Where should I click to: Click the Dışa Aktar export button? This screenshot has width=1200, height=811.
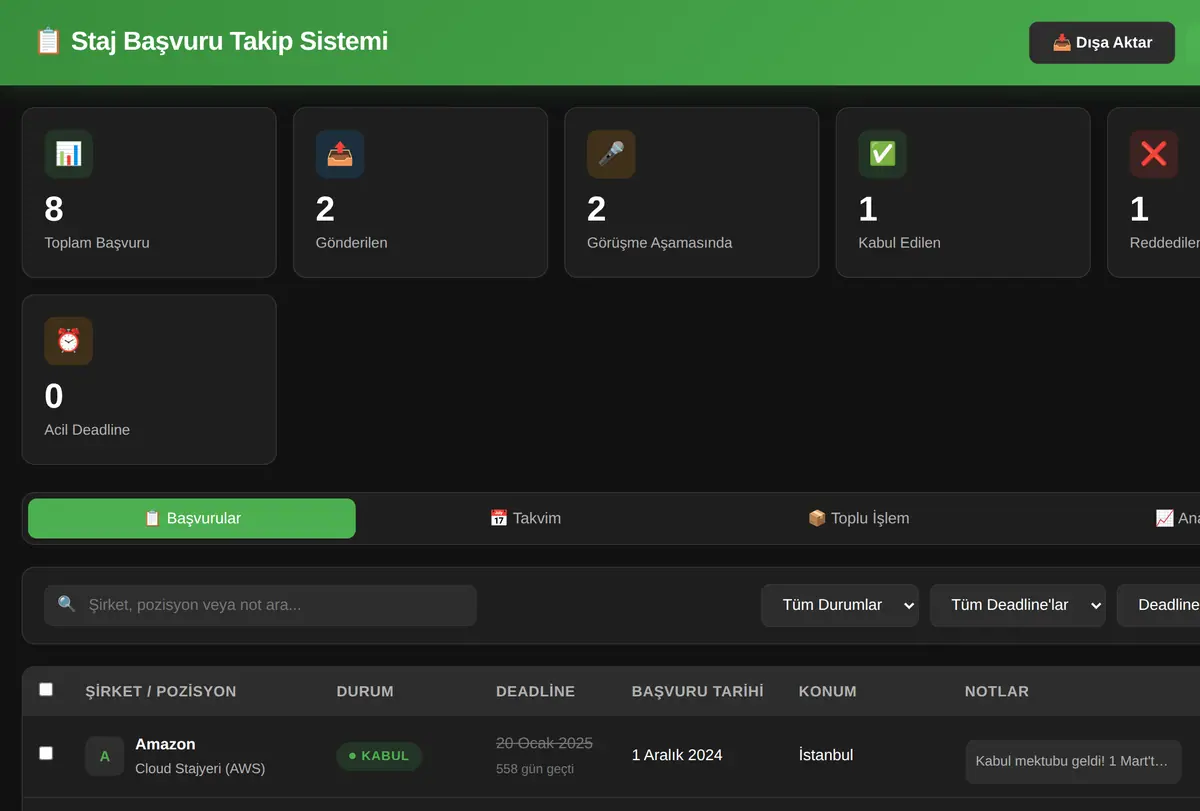tap(1102, 43)
